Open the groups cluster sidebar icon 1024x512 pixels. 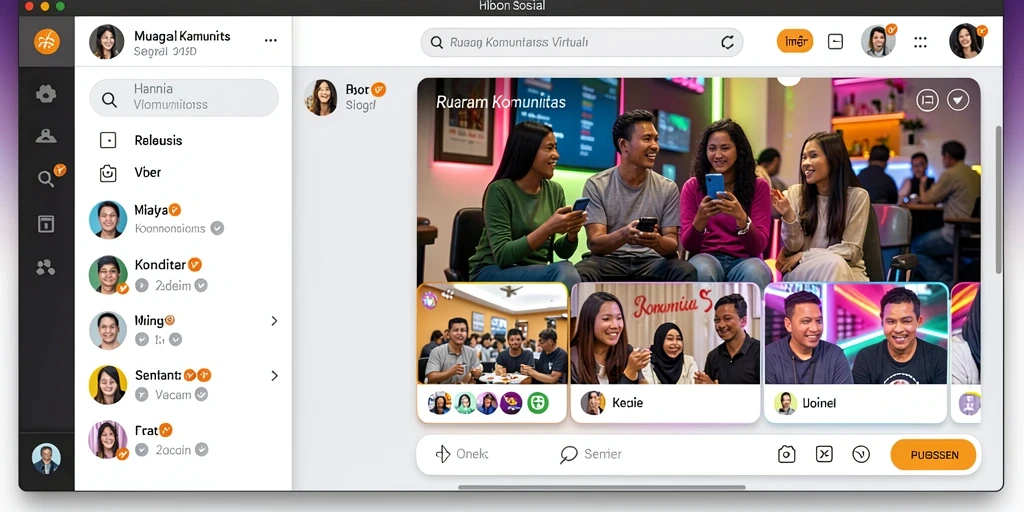[46, 266]
